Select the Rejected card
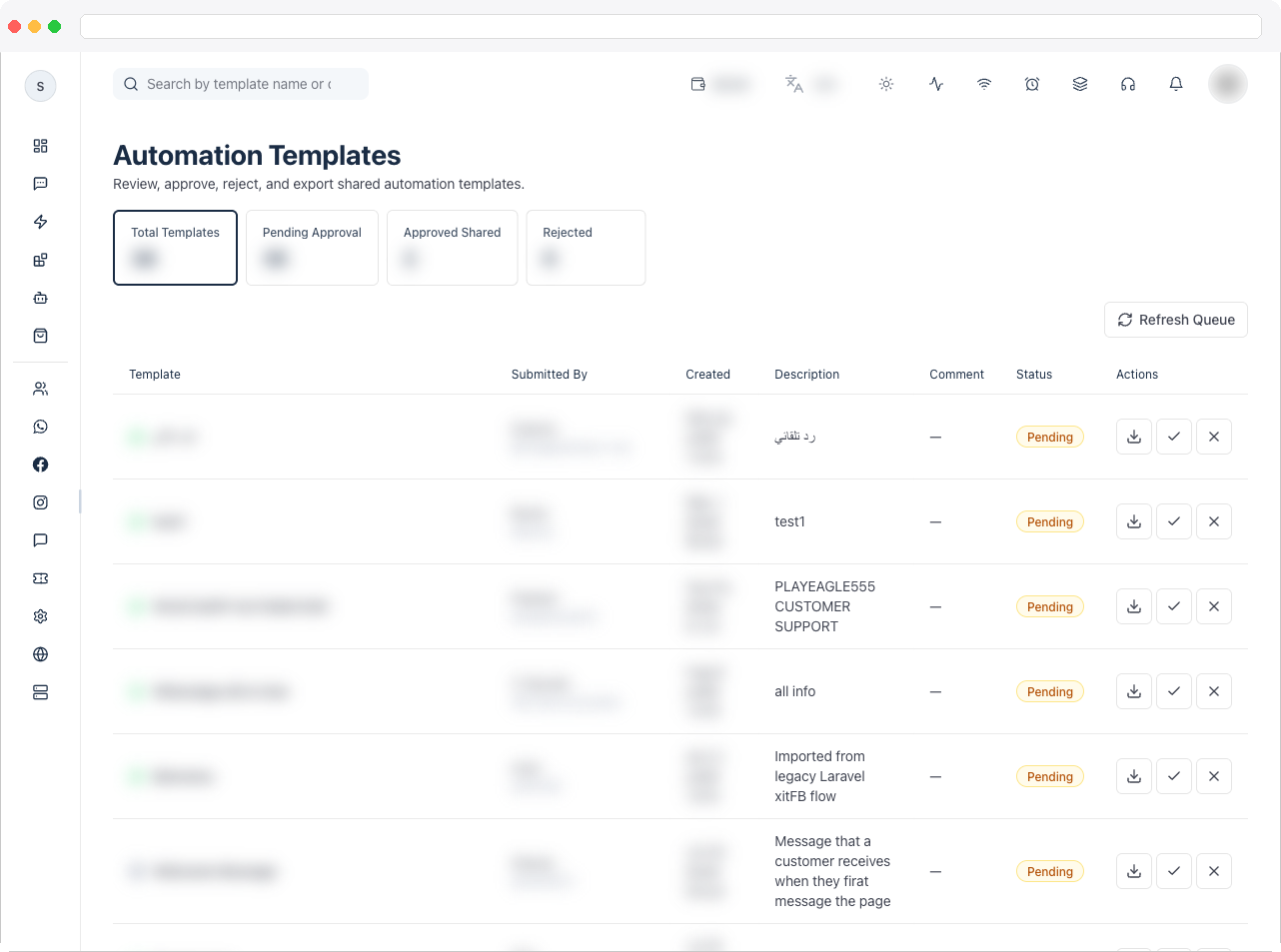This screenshot has width=1281, height=952. [x=586, y=248]
